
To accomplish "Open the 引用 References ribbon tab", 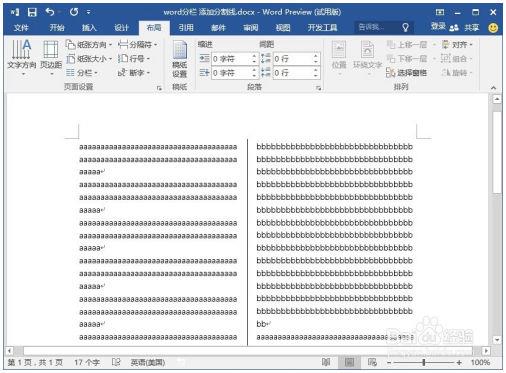I will coord(186,28).
